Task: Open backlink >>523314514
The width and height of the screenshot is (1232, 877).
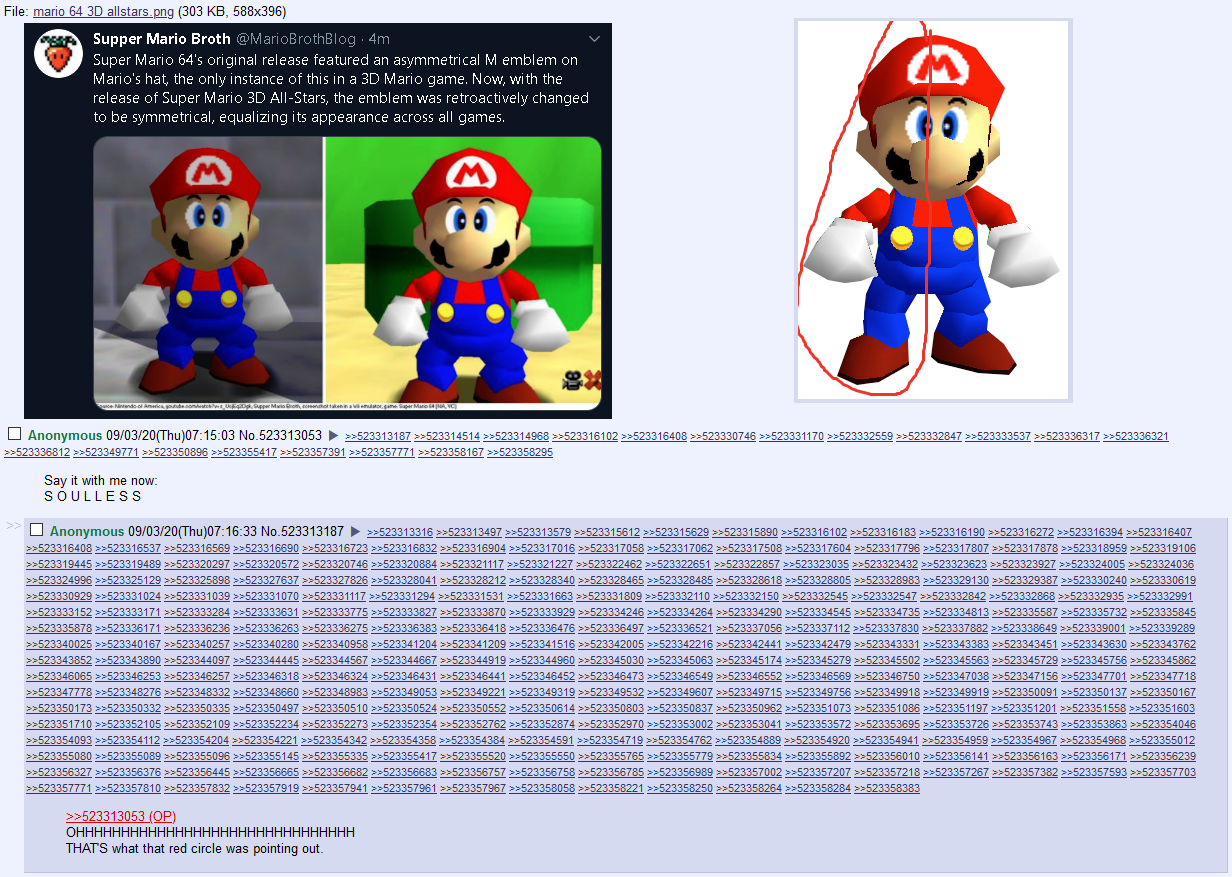Action: point(447,436)
